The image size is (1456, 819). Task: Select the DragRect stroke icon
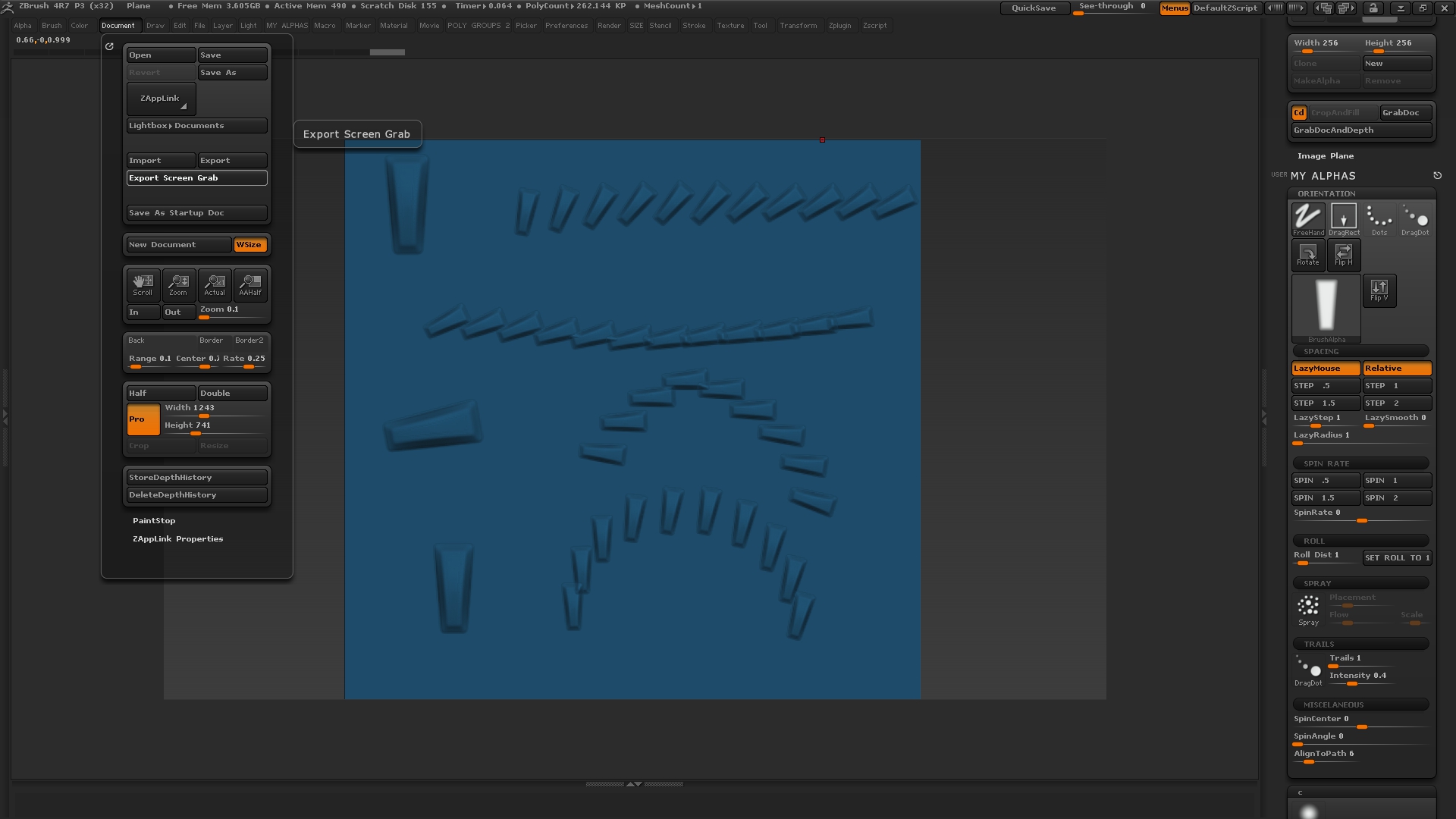pos(1344,218)
